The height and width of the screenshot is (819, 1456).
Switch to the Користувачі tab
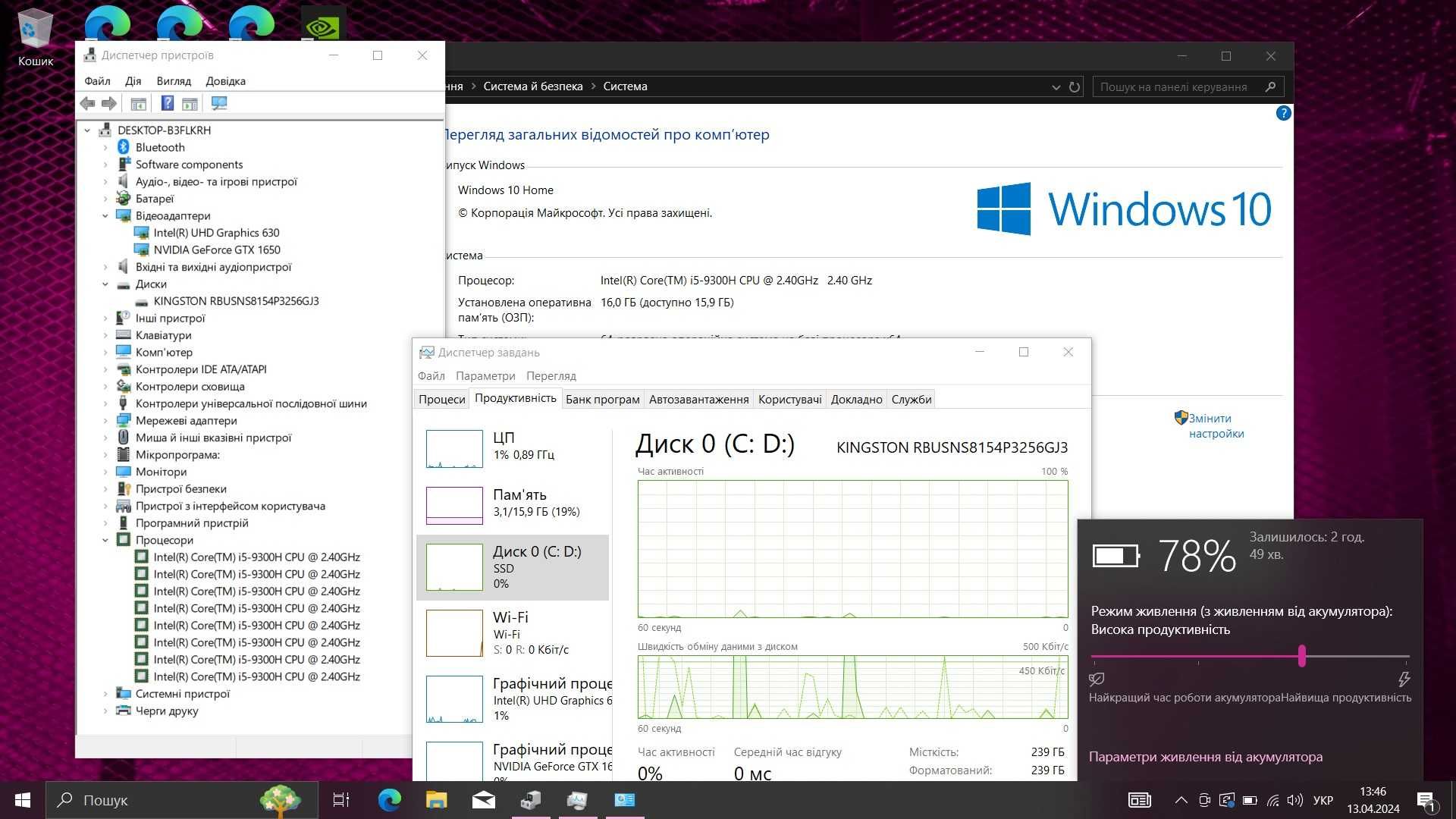click(789, 400)
